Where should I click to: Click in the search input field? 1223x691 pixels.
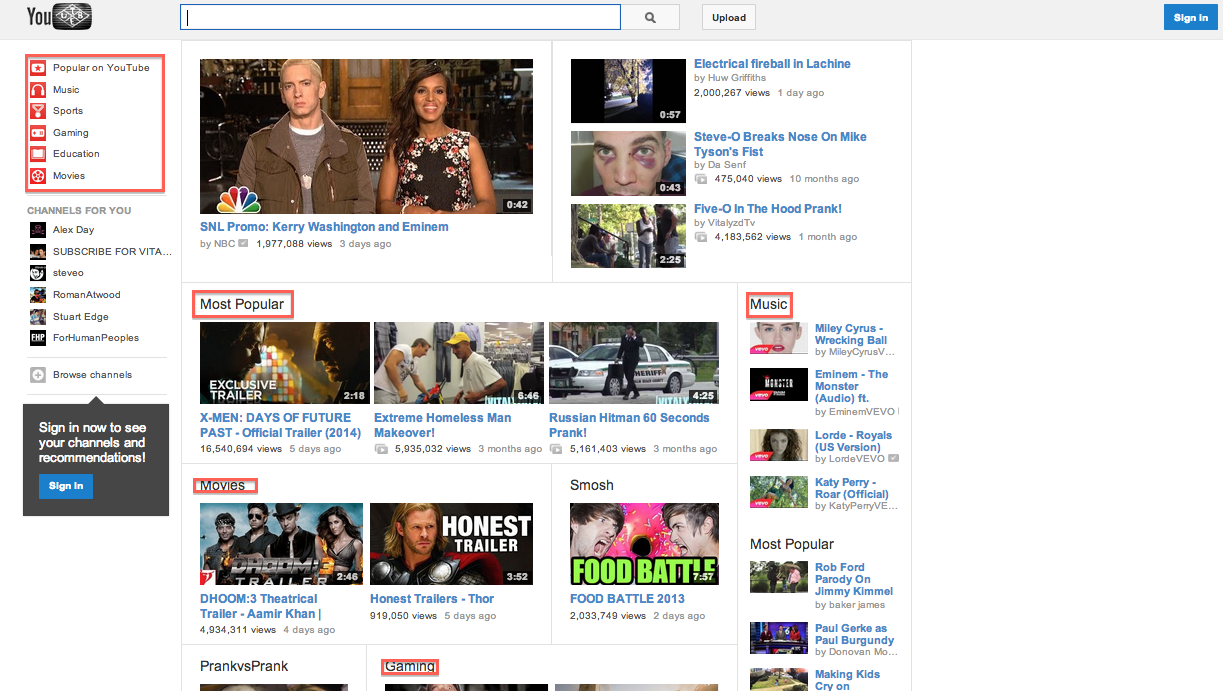(400, 17)
